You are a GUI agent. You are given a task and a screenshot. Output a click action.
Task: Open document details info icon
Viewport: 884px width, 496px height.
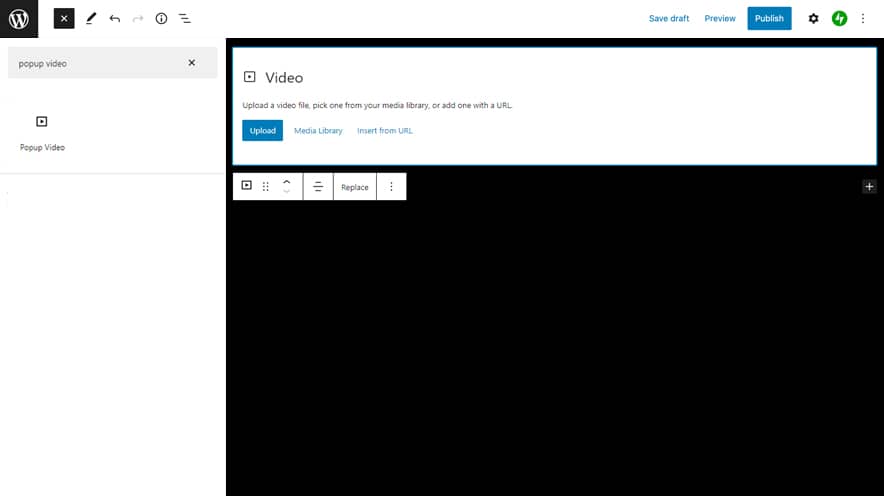pos(161,19)
